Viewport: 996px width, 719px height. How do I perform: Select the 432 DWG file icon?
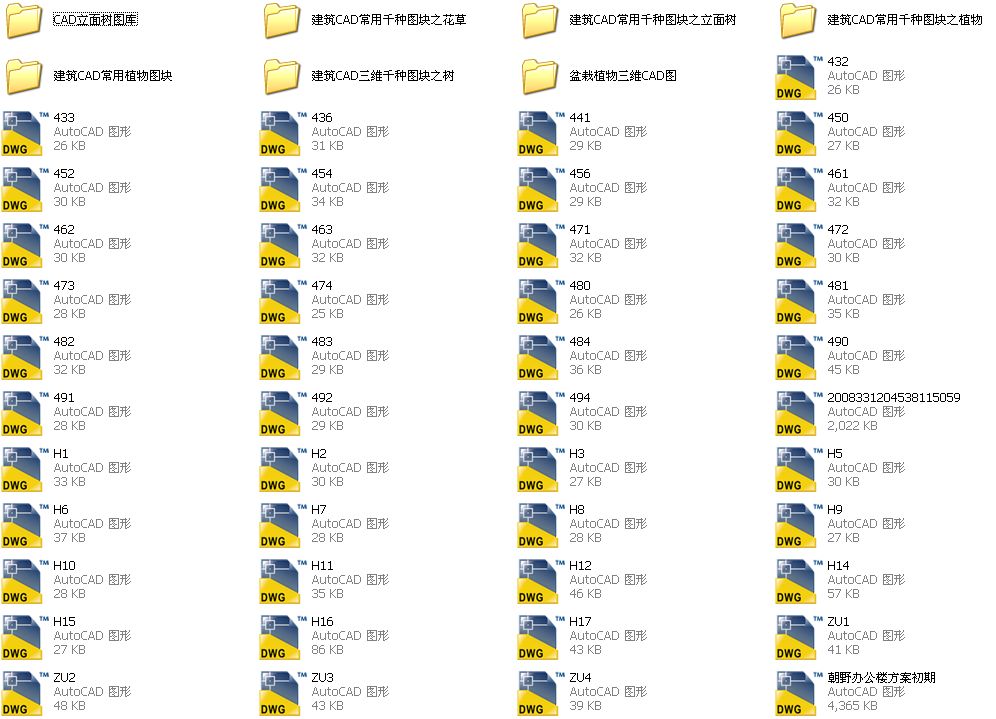[x=796, y=78]
